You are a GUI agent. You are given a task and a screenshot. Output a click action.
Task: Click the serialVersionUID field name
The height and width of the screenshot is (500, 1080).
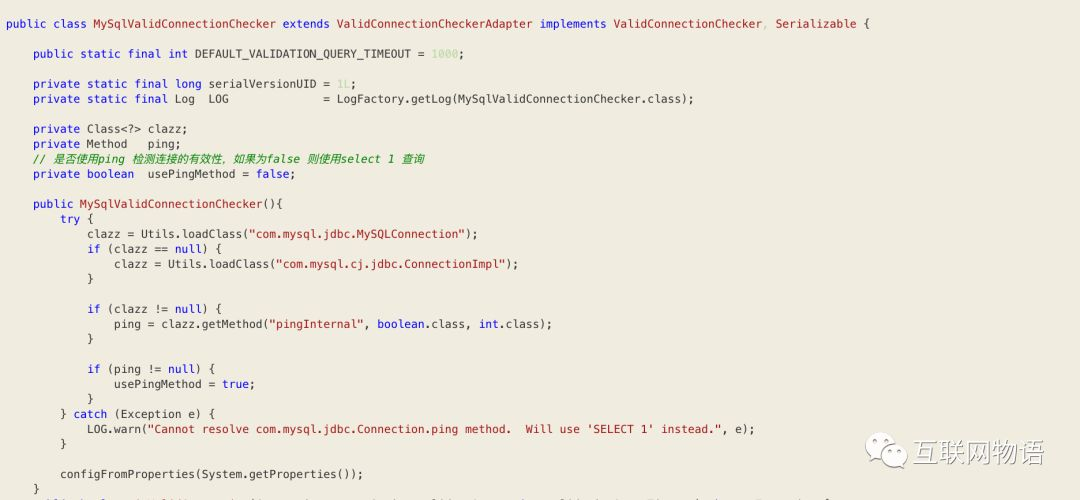click(262, 84)
